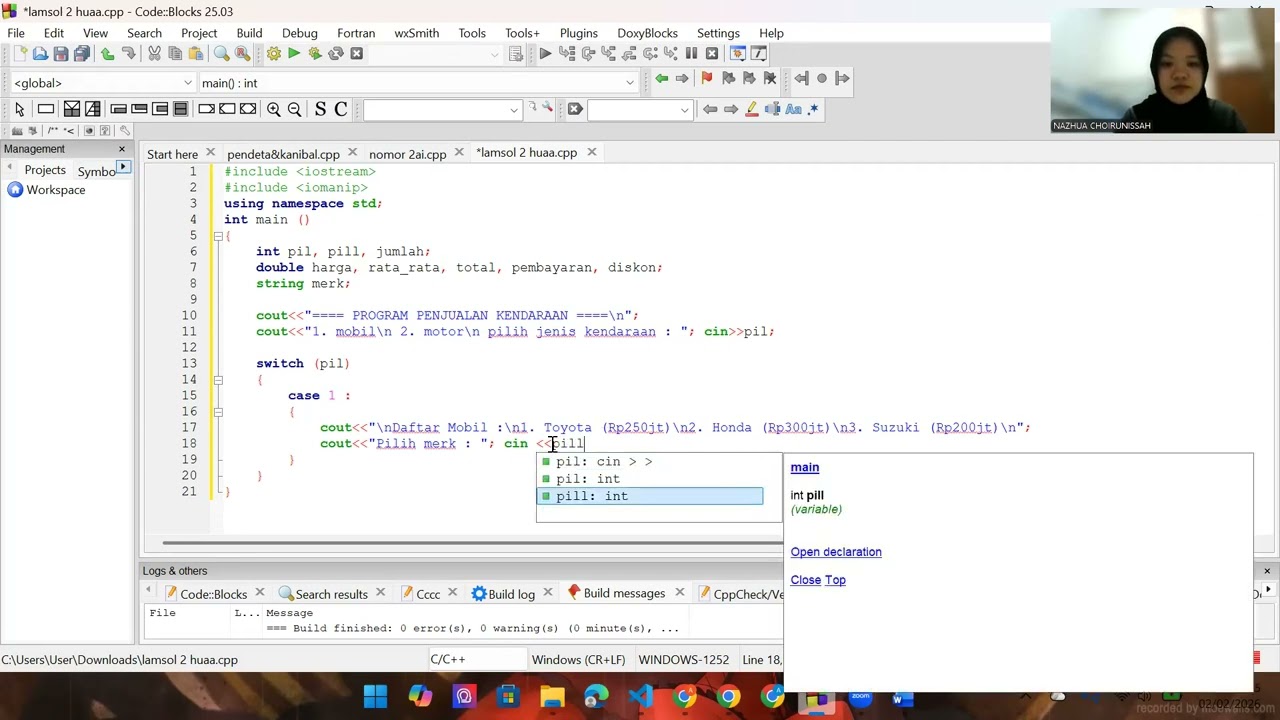
Task: Click the C comment toggle icon
Action: [x=341, y=109]
